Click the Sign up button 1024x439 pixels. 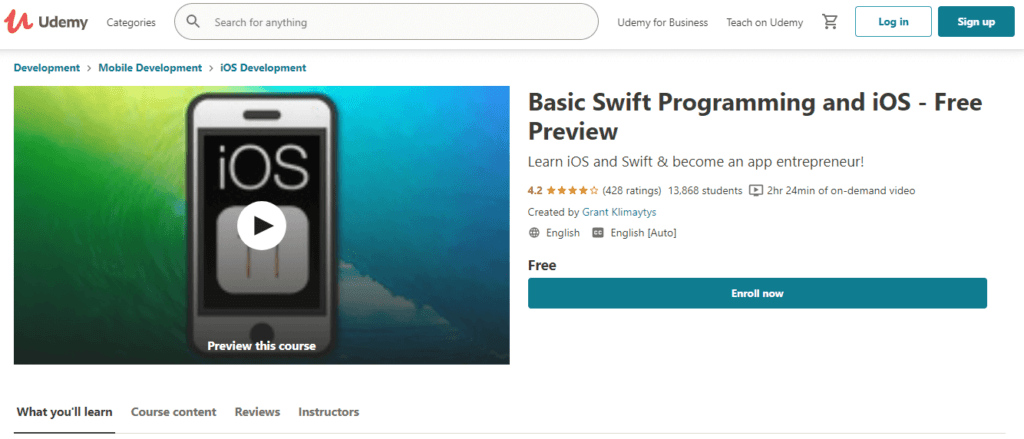click(x=976, y=22)
